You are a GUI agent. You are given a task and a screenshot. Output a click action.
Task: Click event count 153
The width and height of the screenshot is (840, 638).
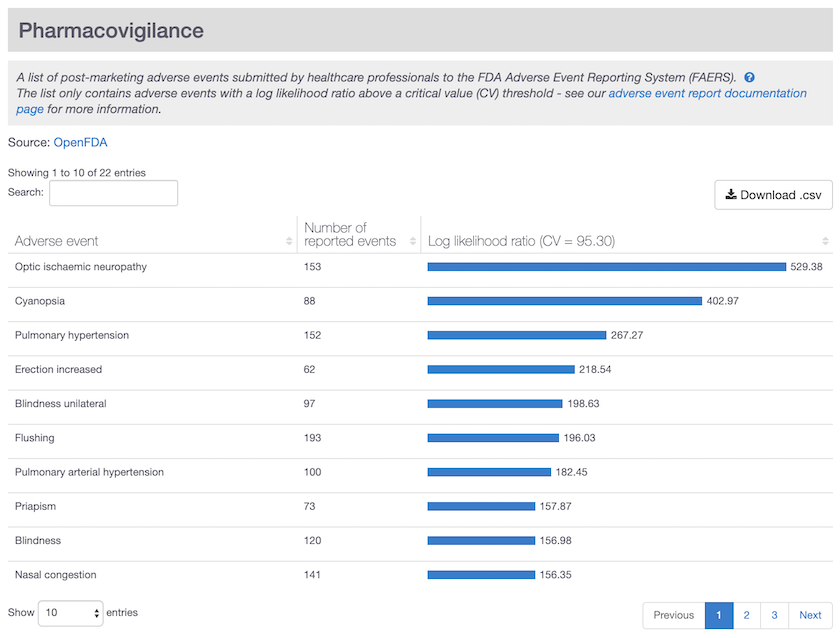[x=312, y=267]
